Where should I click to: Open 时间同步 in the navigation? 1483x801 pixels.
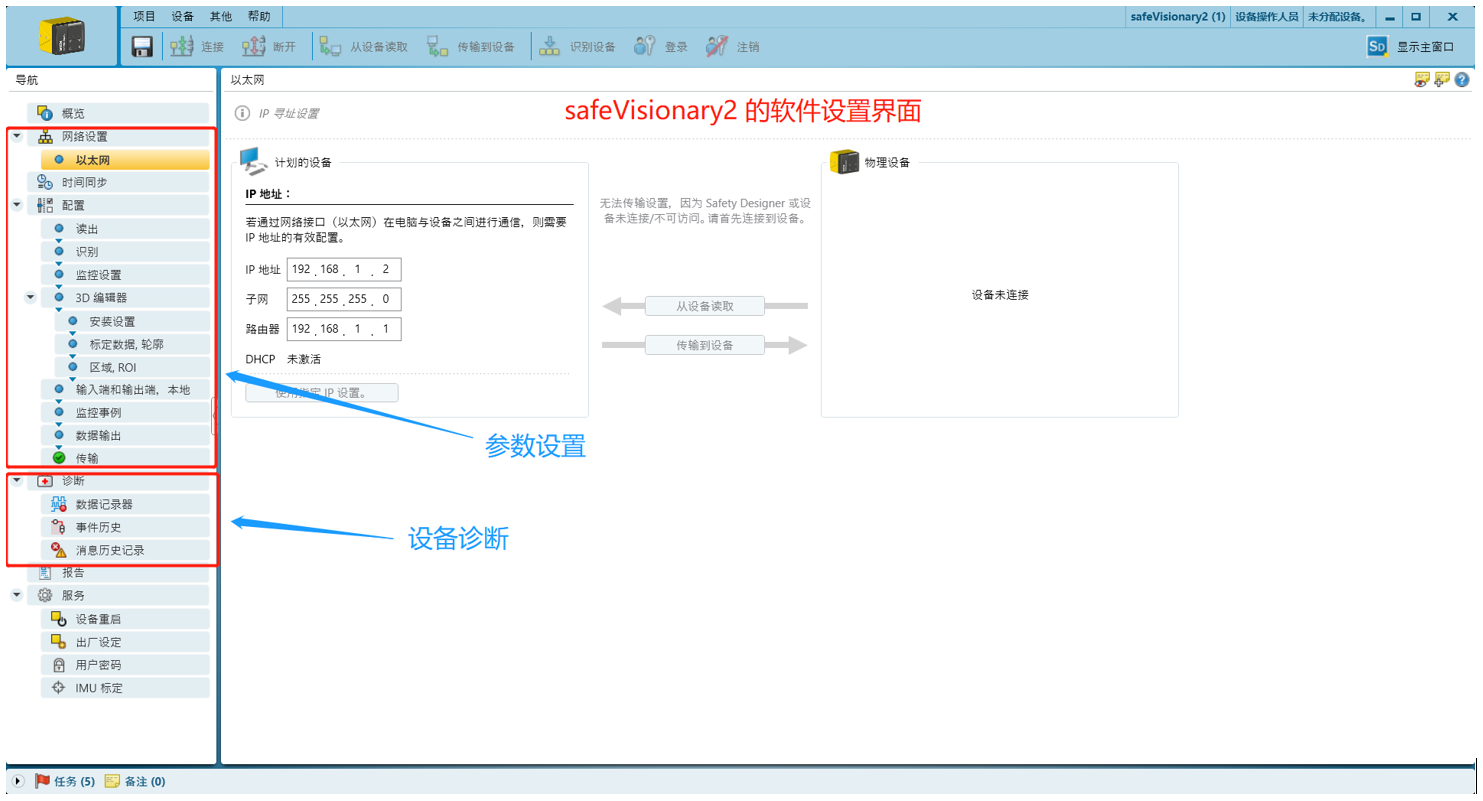point(118,182)
